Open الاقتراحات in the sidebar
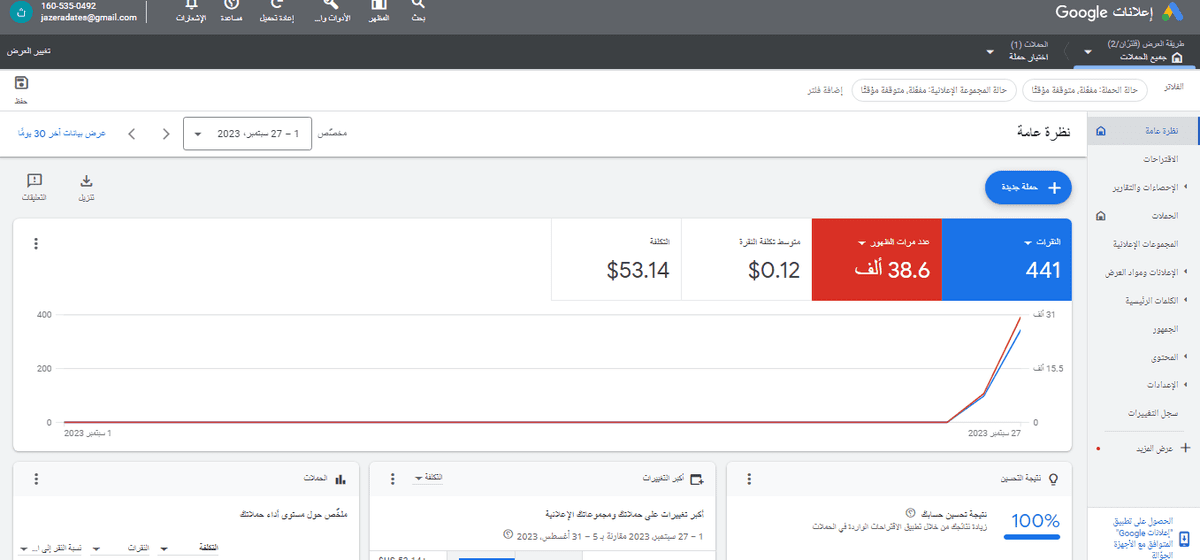 [1160, 159]
